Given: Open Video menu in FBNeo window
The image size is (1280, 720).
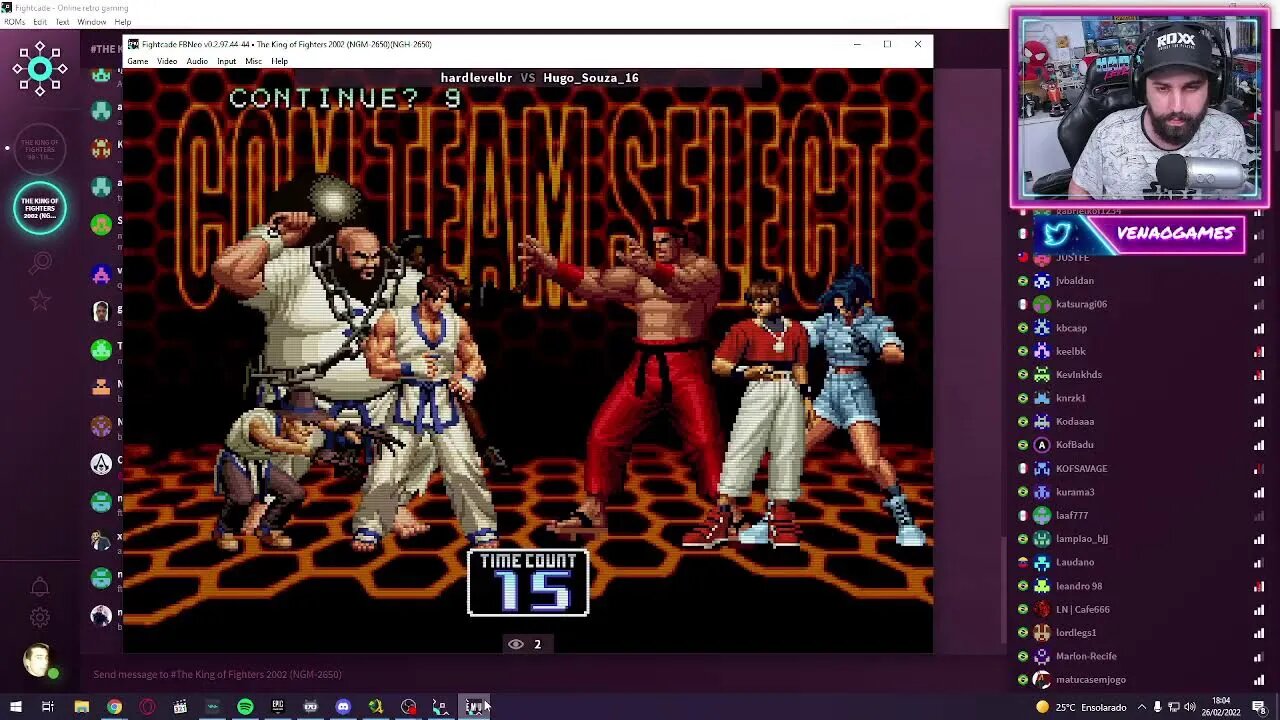Looking at the screenshot, I should click(x=167, y=62).
